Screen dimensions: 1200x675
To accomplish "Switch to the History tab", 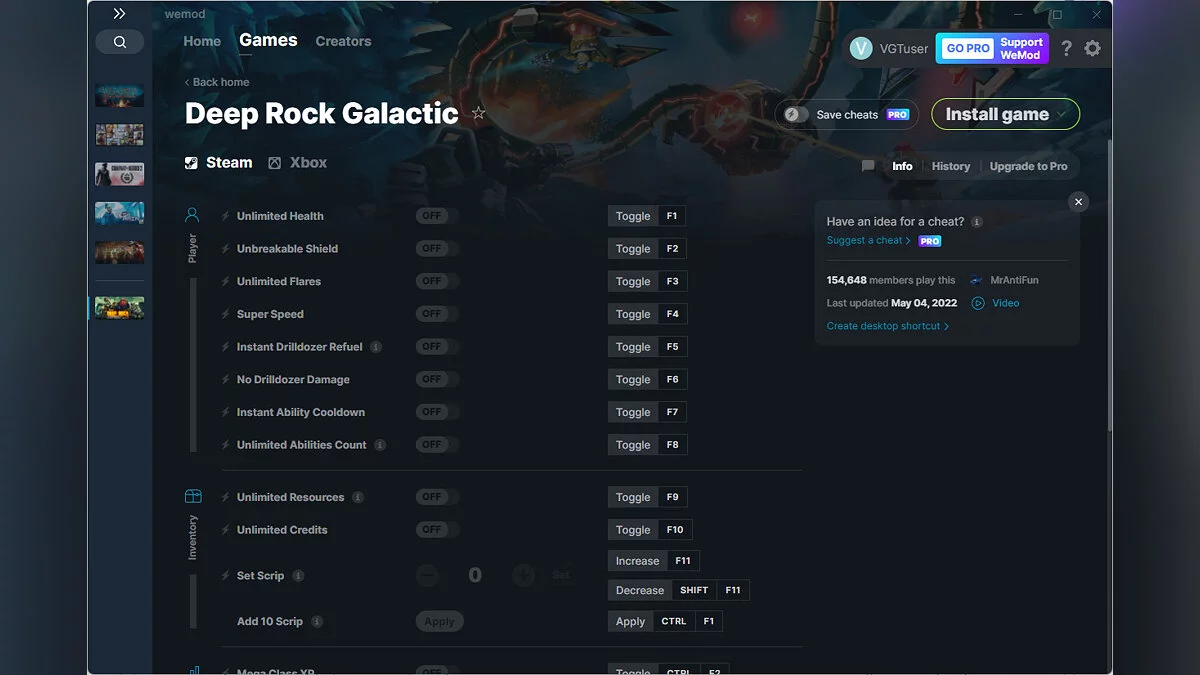I will point(950,166).
